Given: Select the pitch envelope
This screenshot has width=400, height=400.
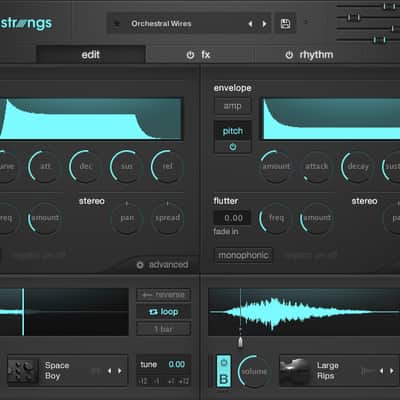Looking at the screenshot, I should [x=232, y=131].
